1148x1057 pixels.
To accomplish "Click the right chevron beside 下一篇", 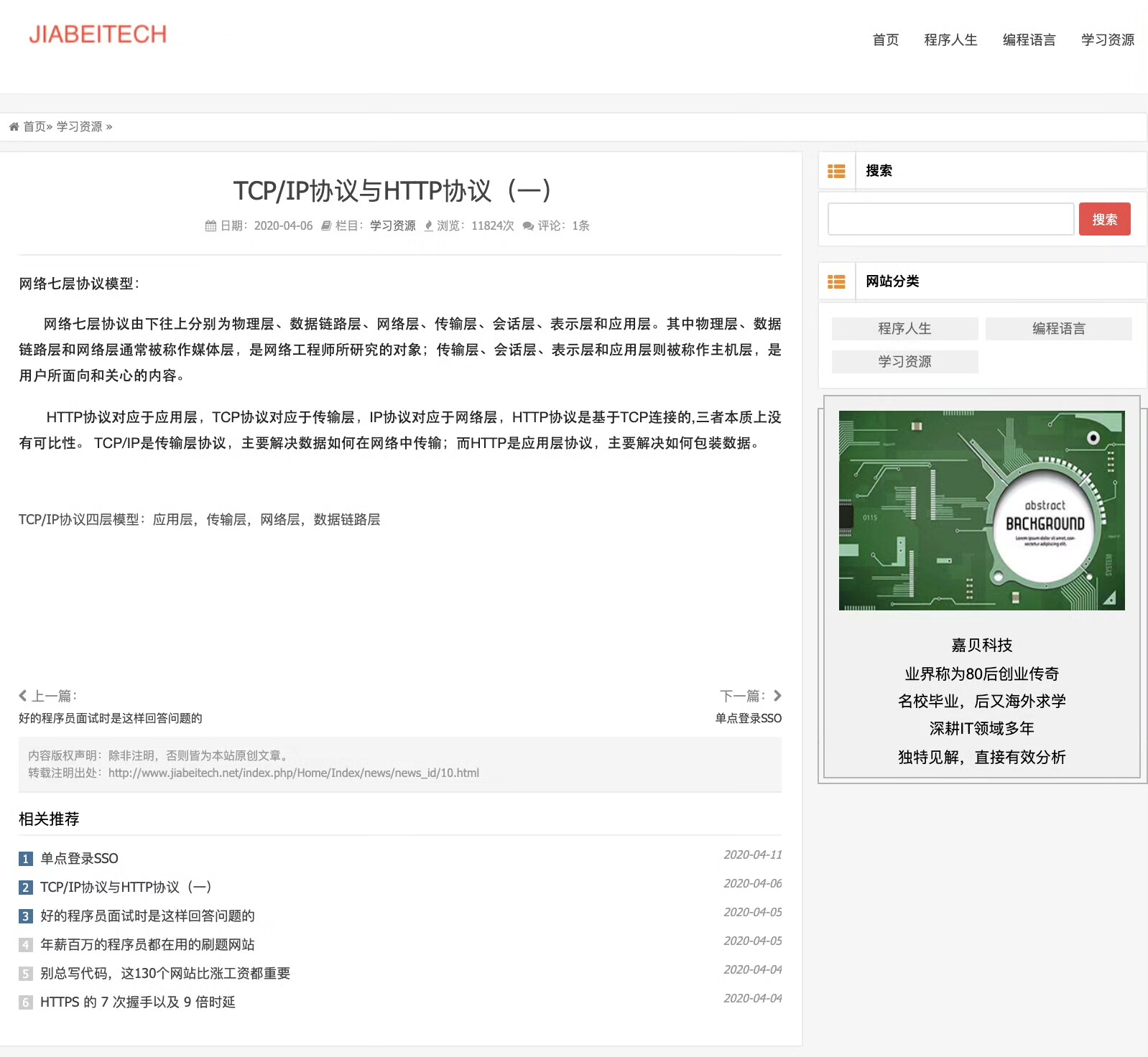I will click(777, 695).
